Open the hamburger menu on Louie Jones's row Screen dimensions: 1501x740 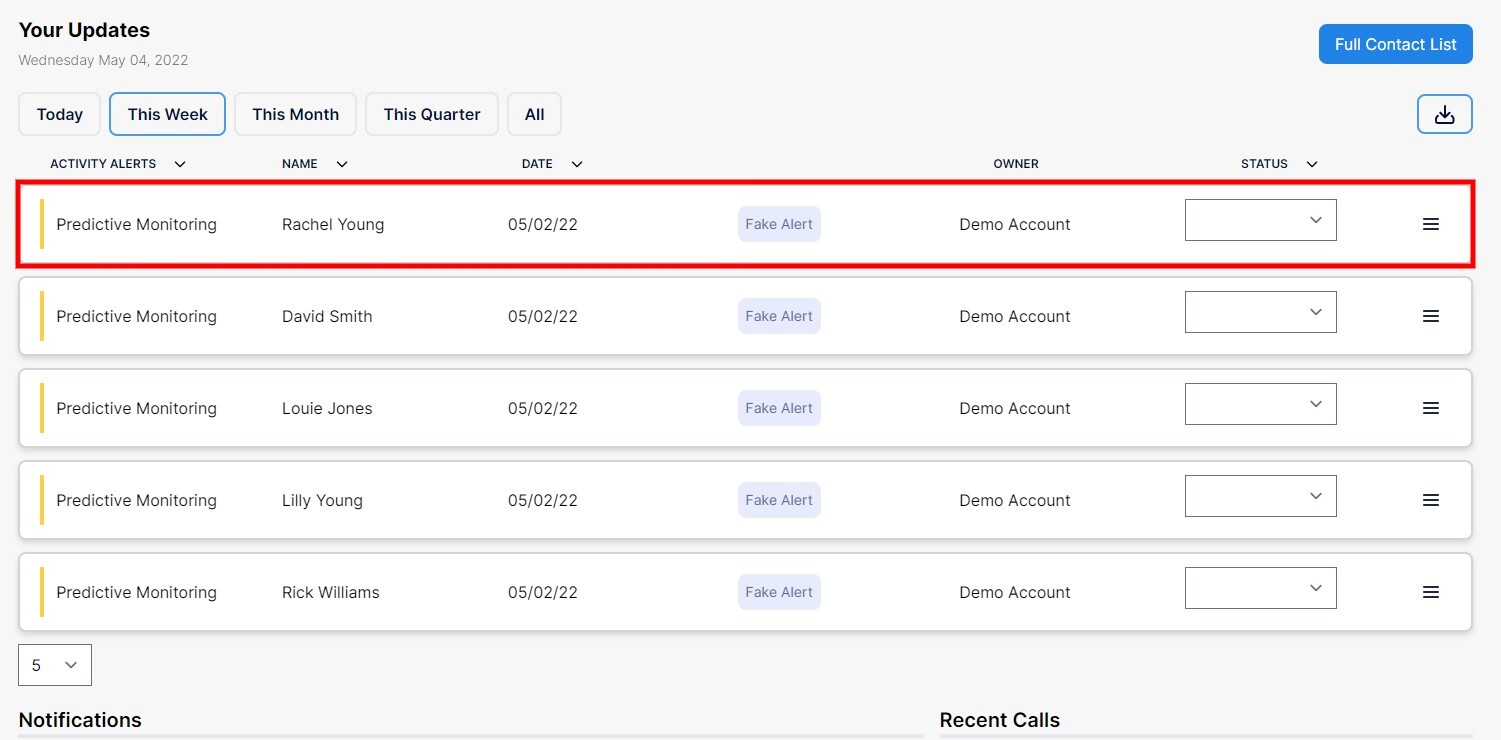tap(1431, 408)
